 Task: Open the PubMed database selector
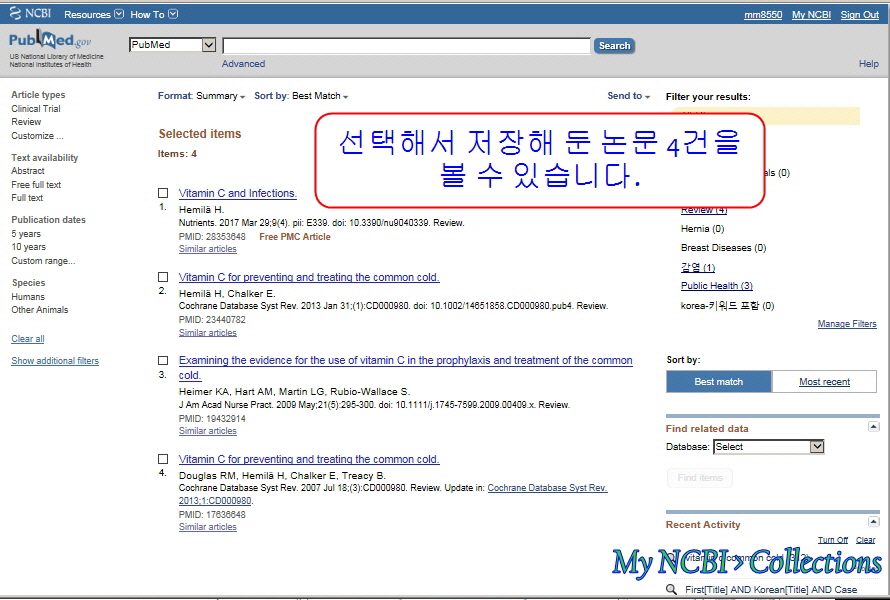pos(173,45)
